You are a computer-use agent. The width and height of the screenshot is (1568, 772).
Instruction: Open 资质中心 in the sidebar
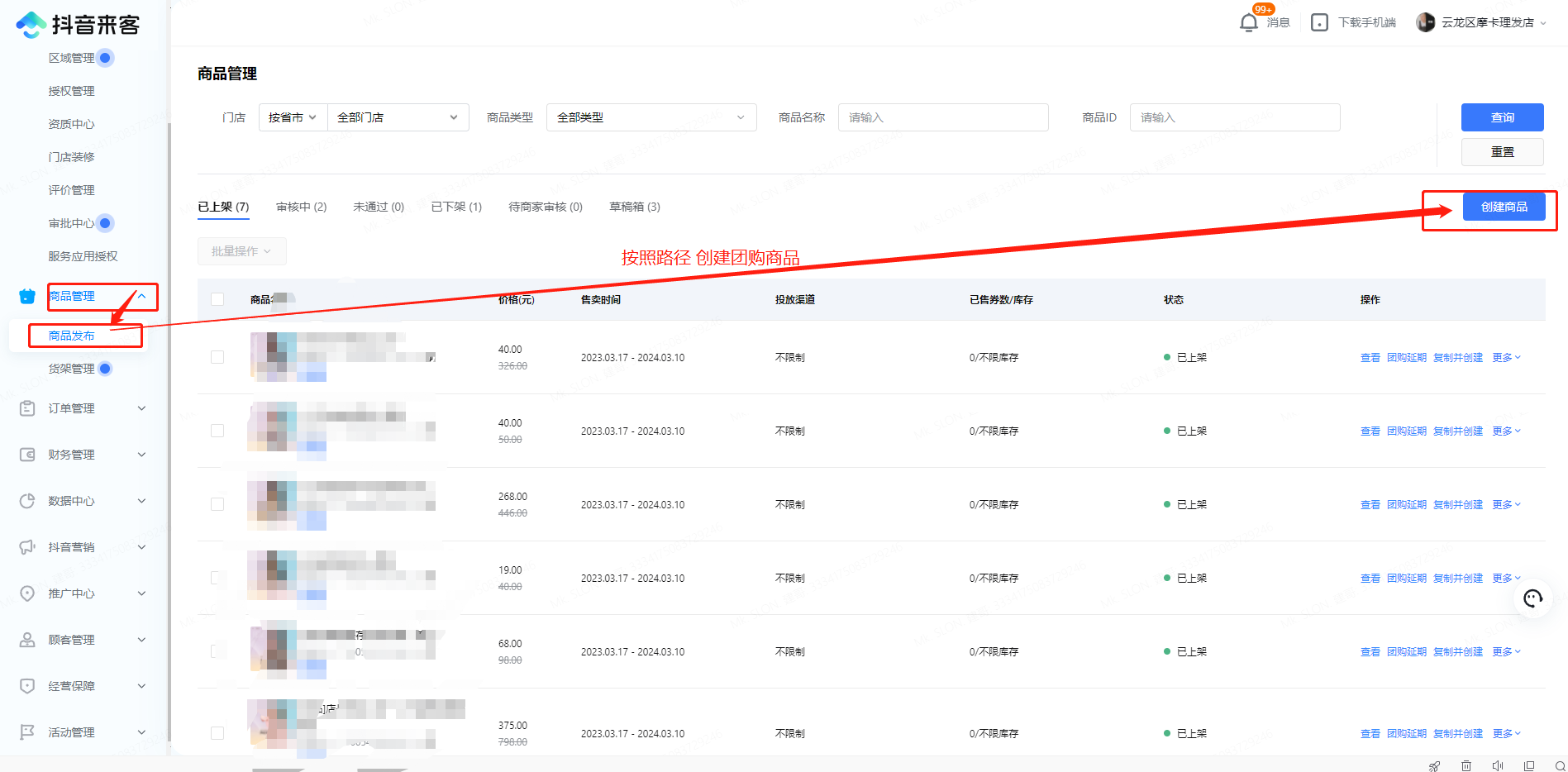[71, 124]
